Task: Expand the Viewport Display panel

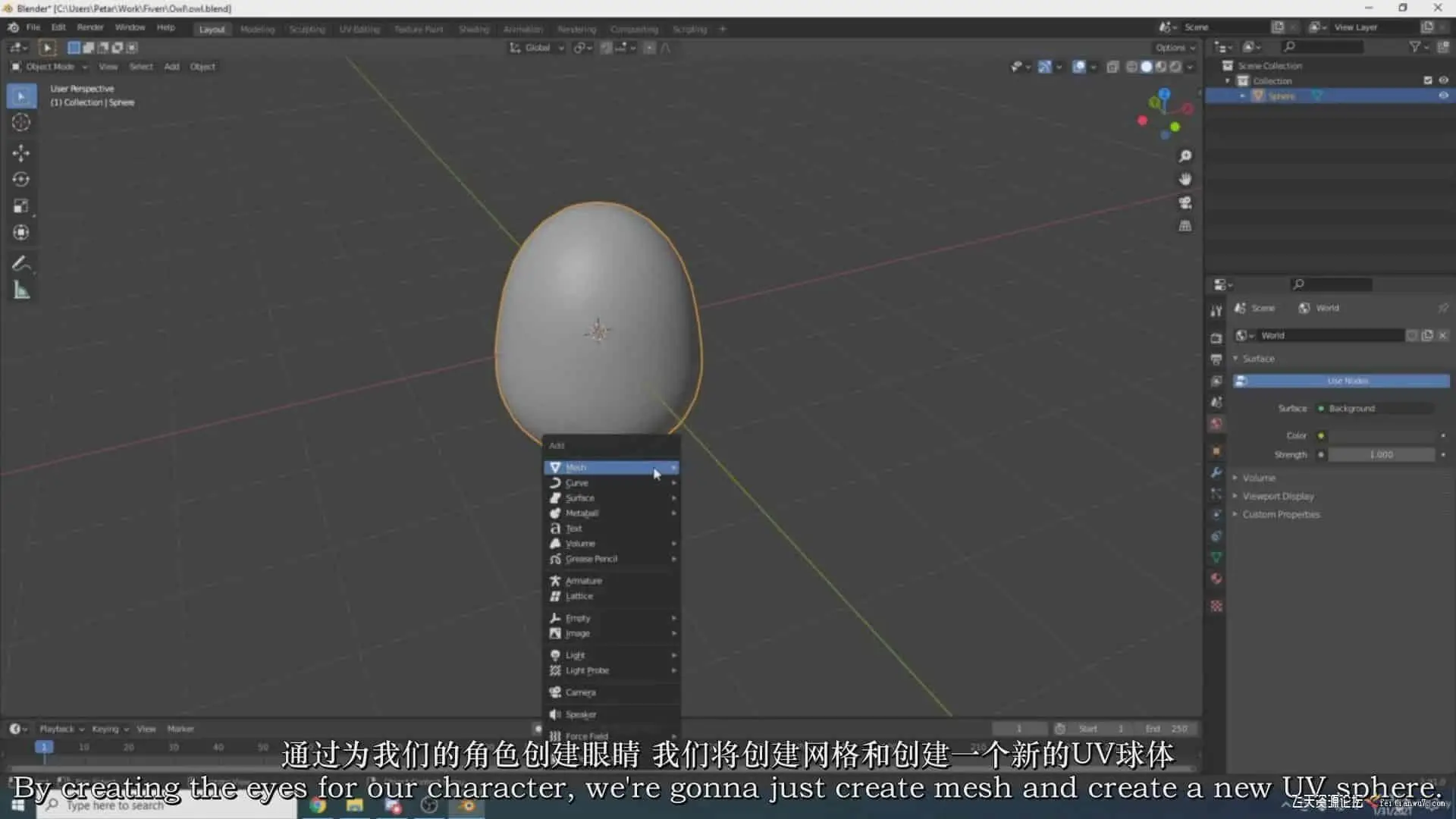Action: click(1278, 496)
